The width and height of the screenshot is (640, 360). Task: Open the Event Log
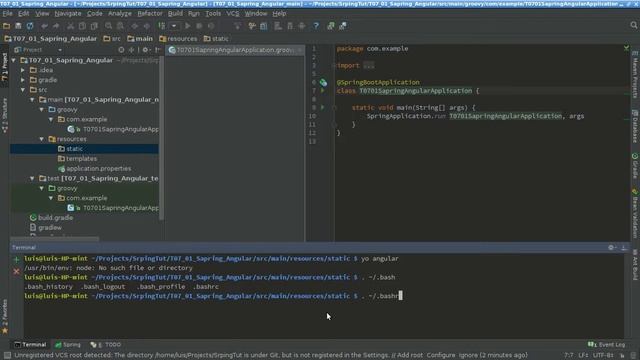point(607,345)
